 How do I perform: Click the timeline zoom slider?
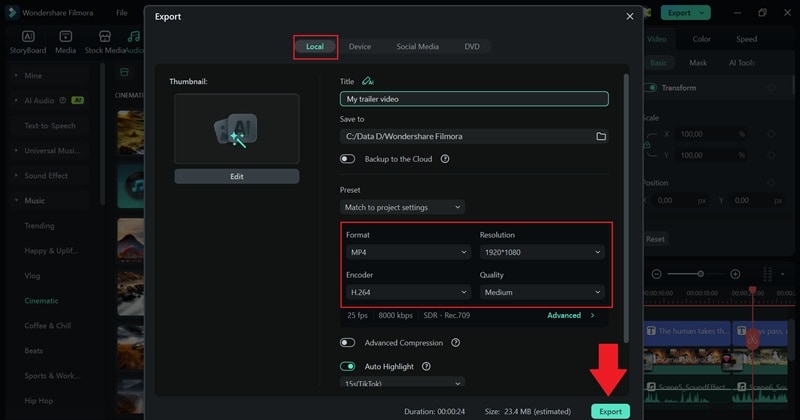coord(696,274)
